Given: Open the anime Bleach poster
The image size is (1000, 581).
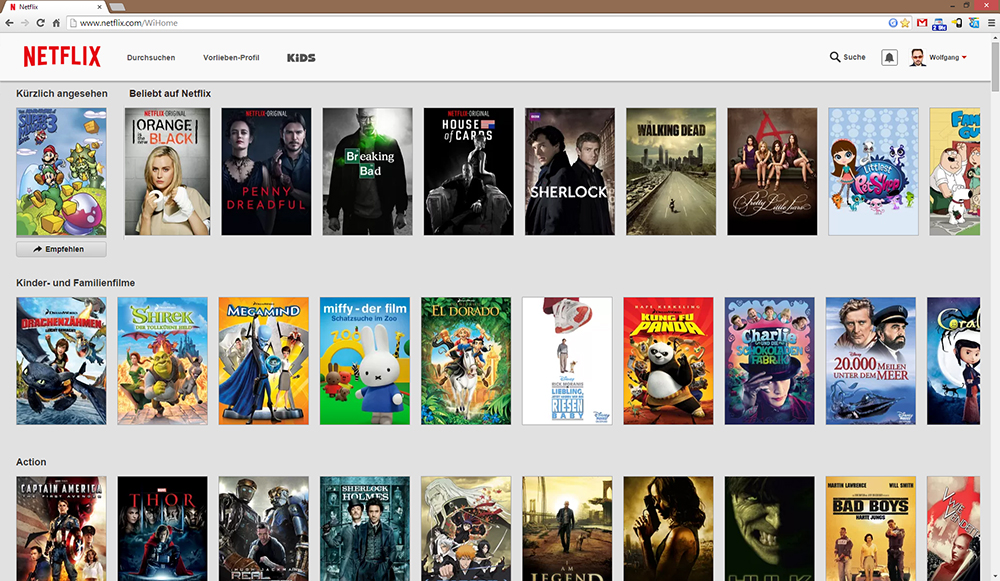Looking at the screenshot, I should 466,529.
